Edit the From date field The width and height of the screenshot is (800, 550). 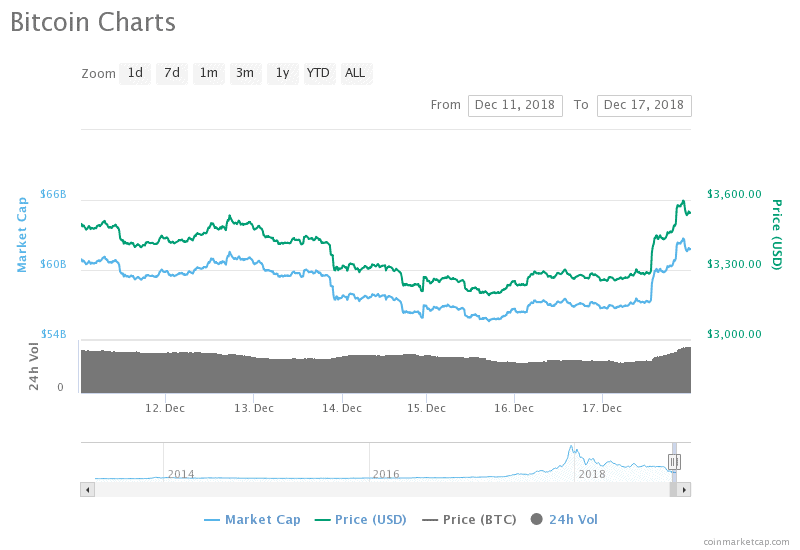click(x=515, y=106)
